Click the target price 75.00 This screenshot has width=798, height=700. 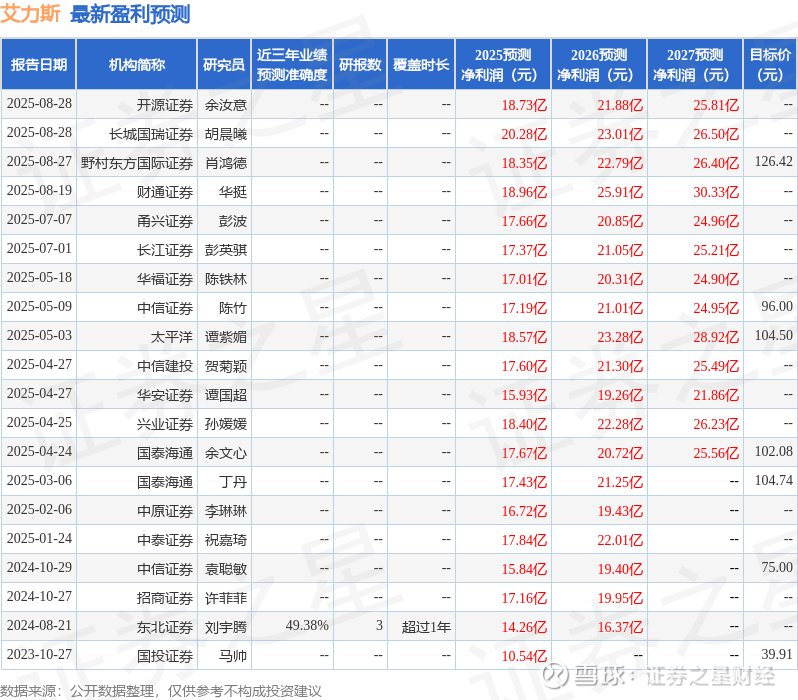[777, 568]
